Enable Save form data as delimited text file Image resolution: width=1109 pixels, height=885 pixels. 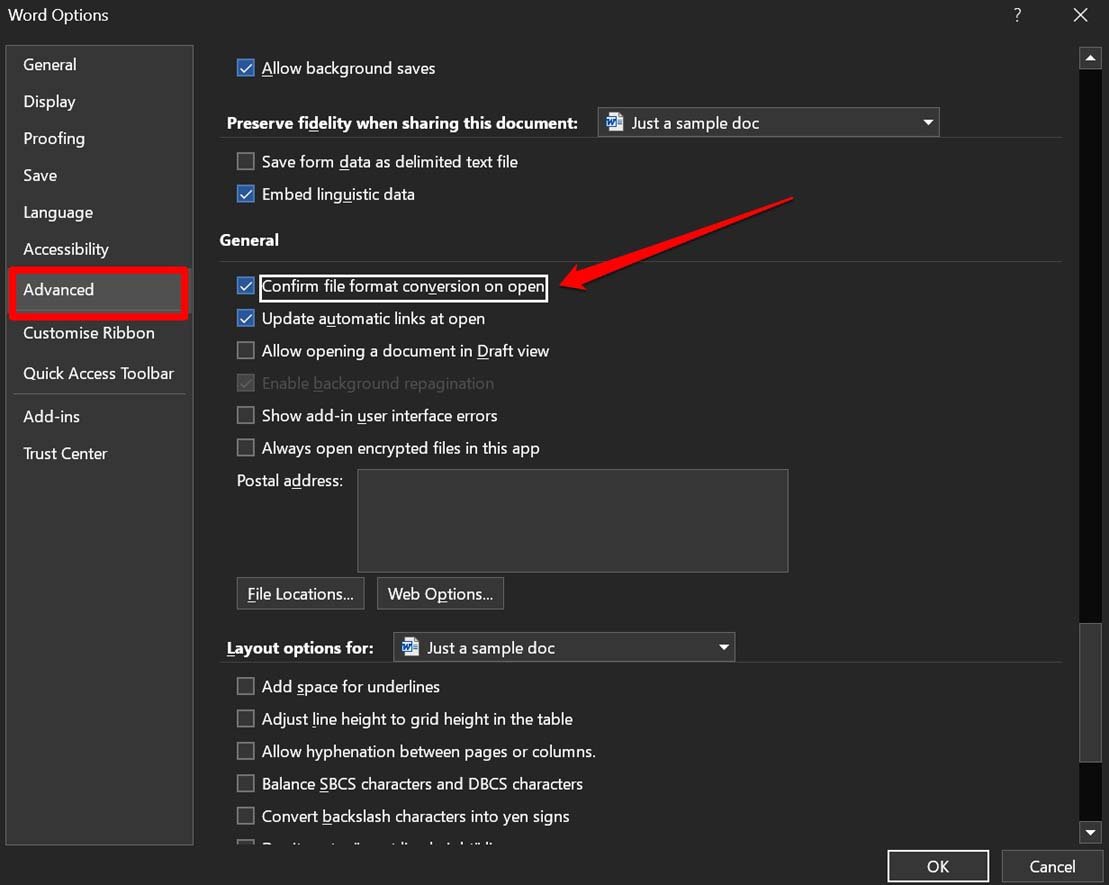[245, 161]
